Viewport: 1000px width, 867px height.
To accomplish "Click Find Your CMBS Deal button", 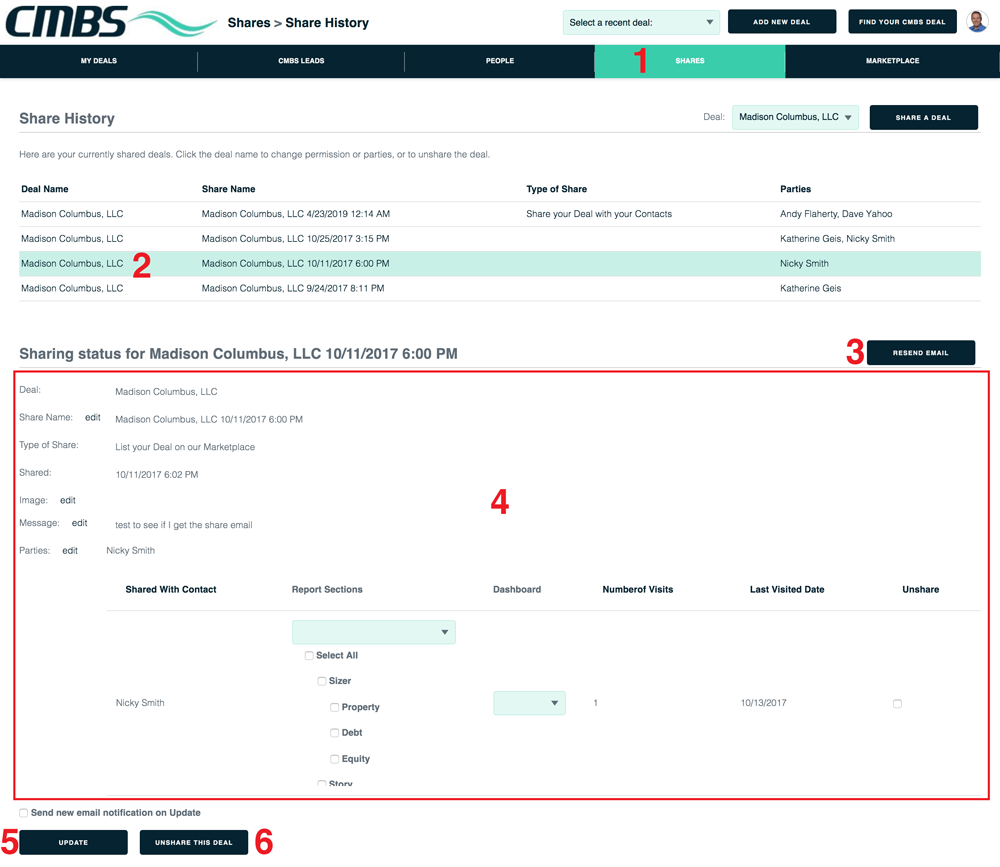I will tap(902, 22).
